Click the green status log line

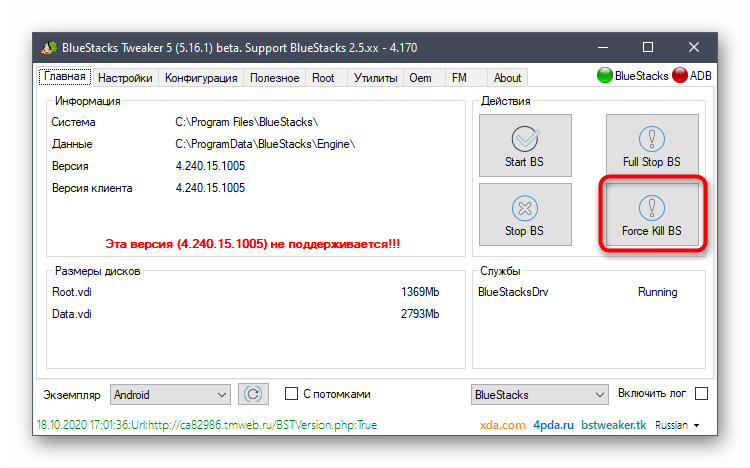tap(207, 425)
